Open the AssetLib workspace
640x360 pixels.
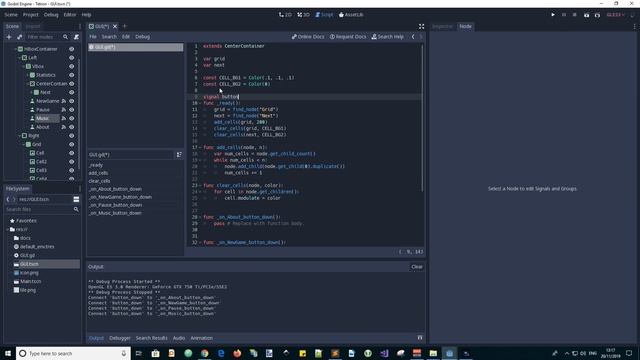tap(351, 15)
